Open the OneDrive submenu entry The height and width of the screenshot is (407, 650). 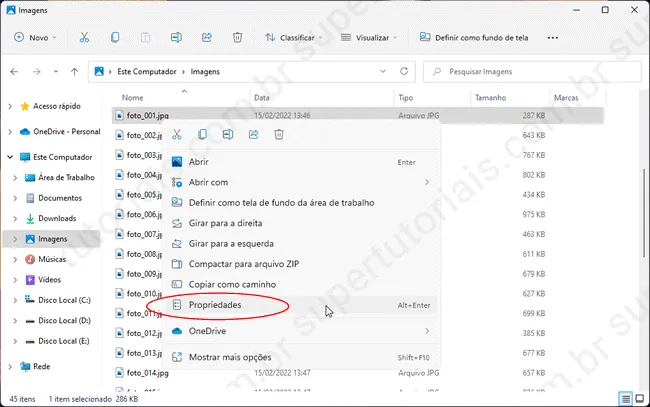(301, 331)
